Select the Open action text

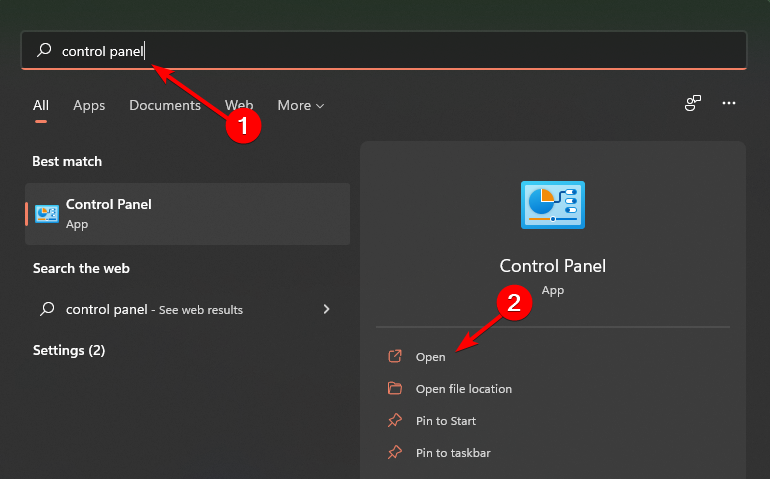431,357
